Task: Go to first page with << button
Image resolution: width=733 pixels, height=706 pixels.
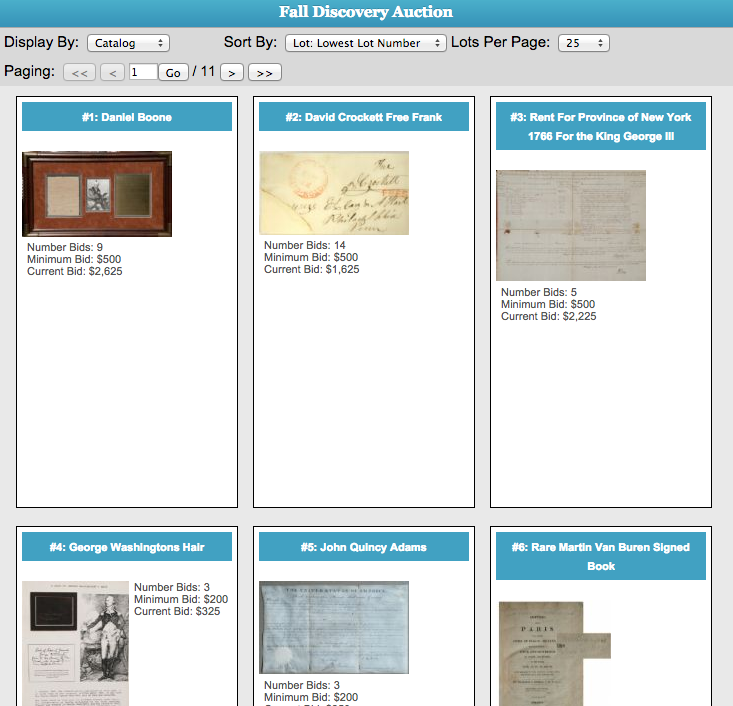Action: coord(79,72)
